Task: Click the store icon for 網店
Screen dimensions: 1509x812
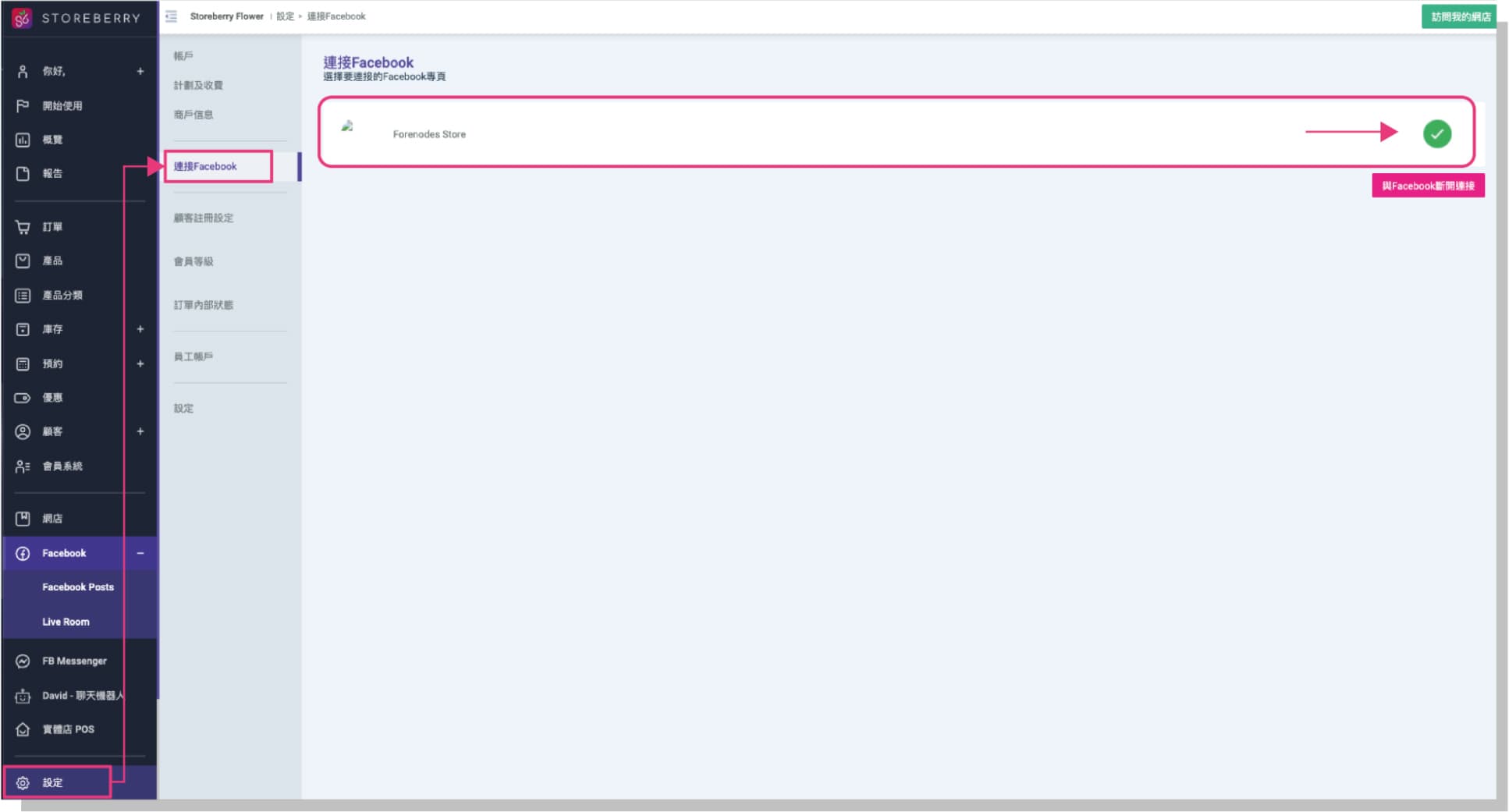Action: tap(23, 518)
